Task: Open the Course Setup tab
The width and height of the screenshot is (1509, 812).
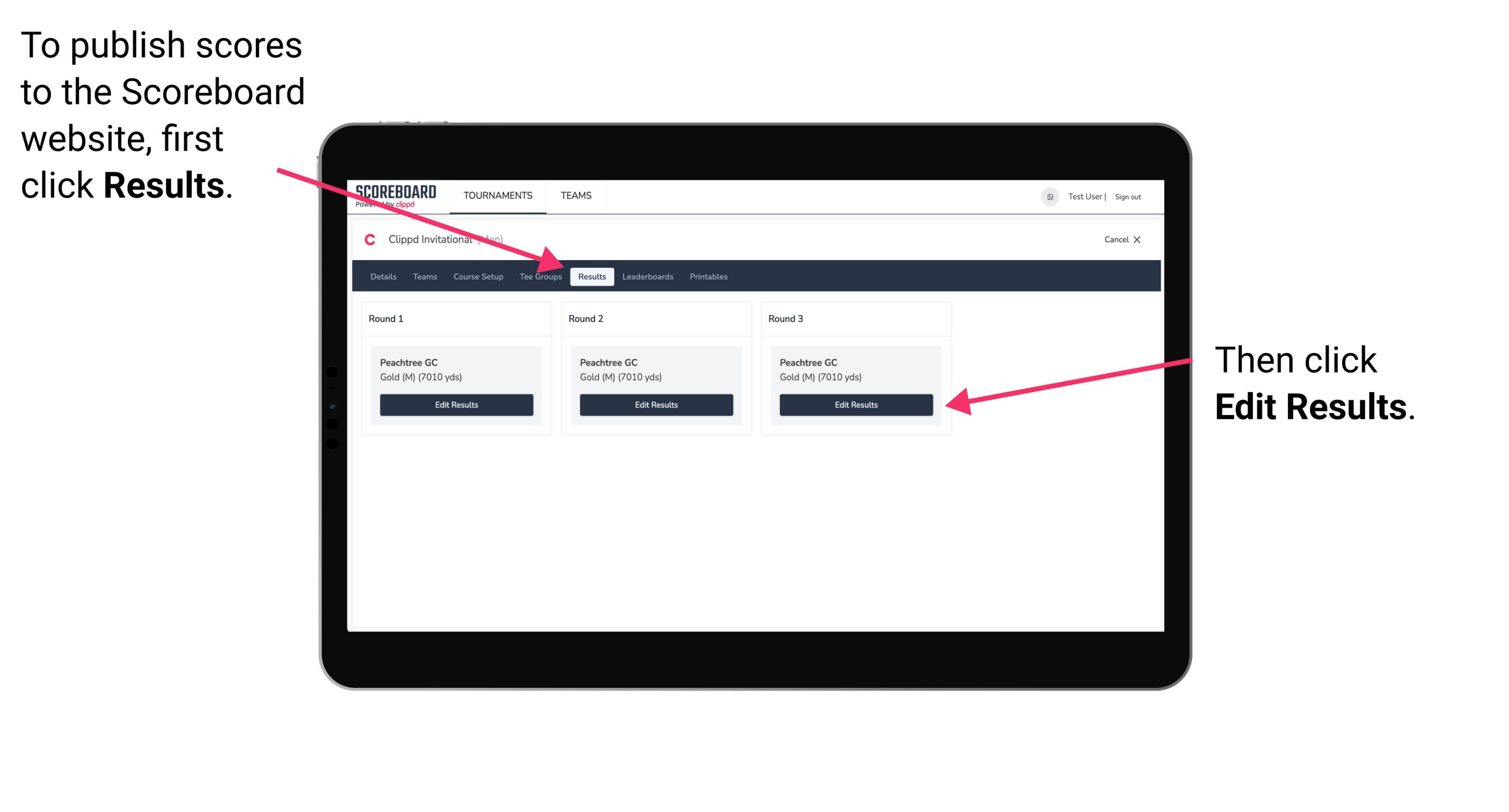Action: [x=477, y=276]
